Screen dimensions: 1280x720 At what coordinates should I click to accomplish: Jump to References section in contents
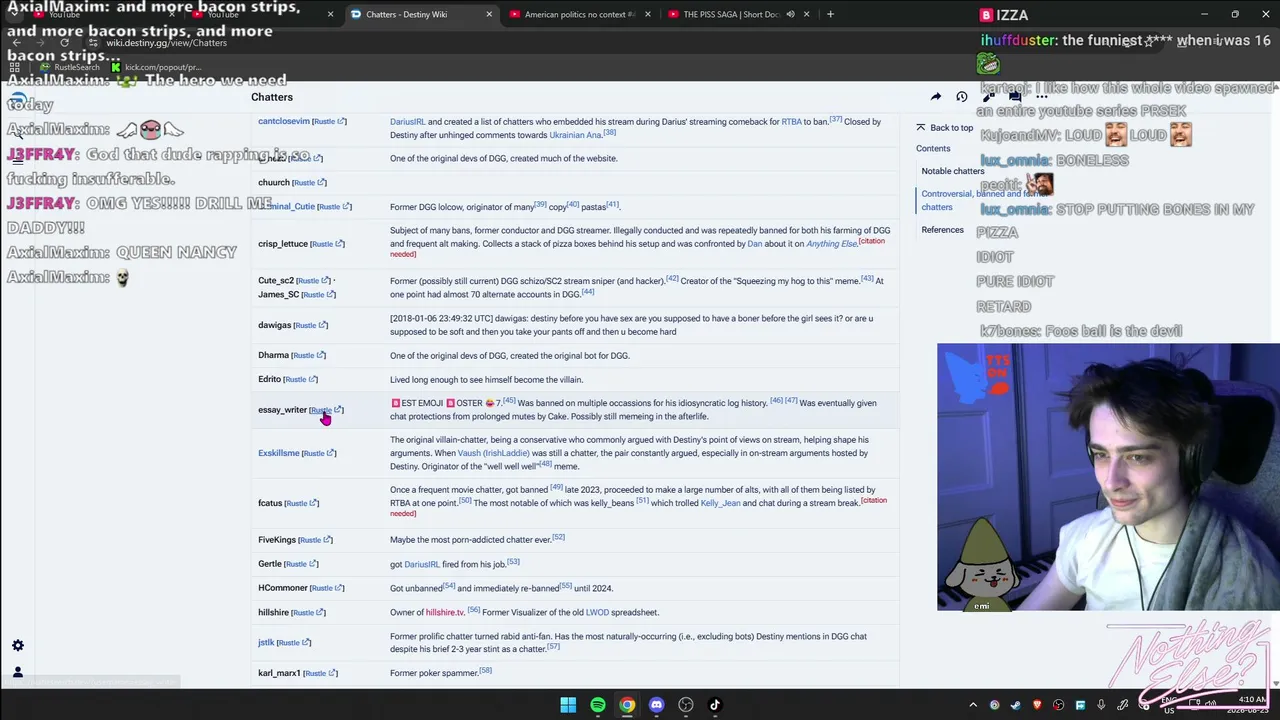click(x=942, y=230)
